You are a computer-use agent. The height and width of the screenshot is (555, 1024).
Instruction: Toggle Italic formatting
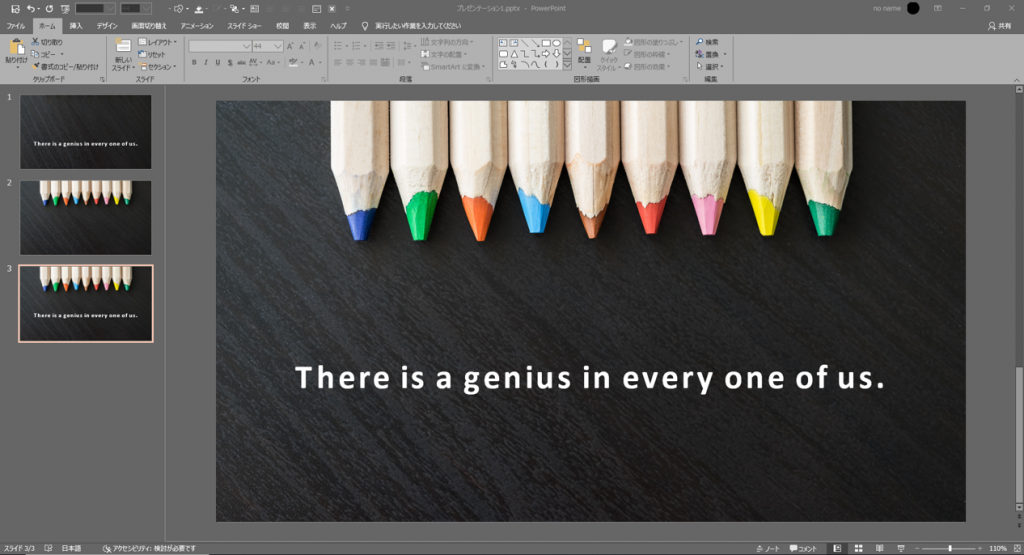tap(206, 63)
